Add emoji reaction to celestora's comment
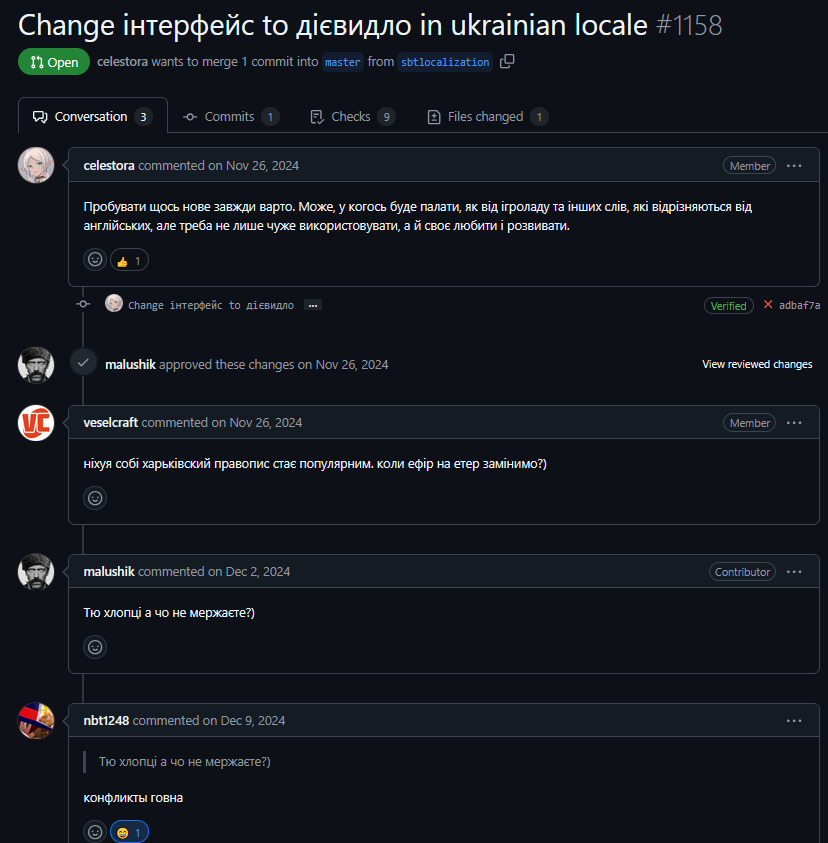 tap(95, 260)
